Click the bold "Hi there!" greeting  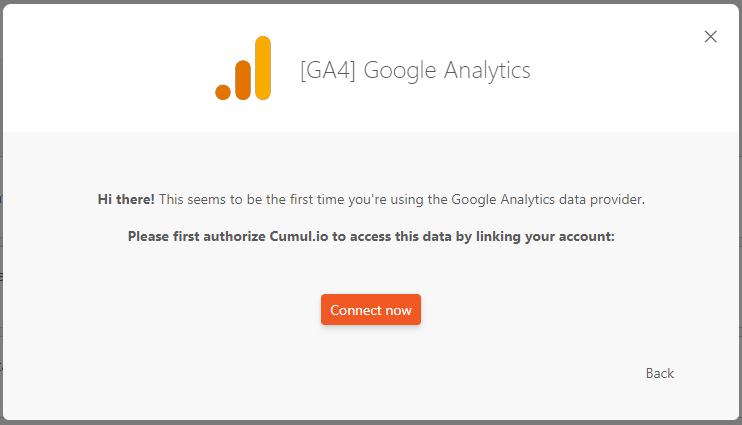(x=126, y=199)
